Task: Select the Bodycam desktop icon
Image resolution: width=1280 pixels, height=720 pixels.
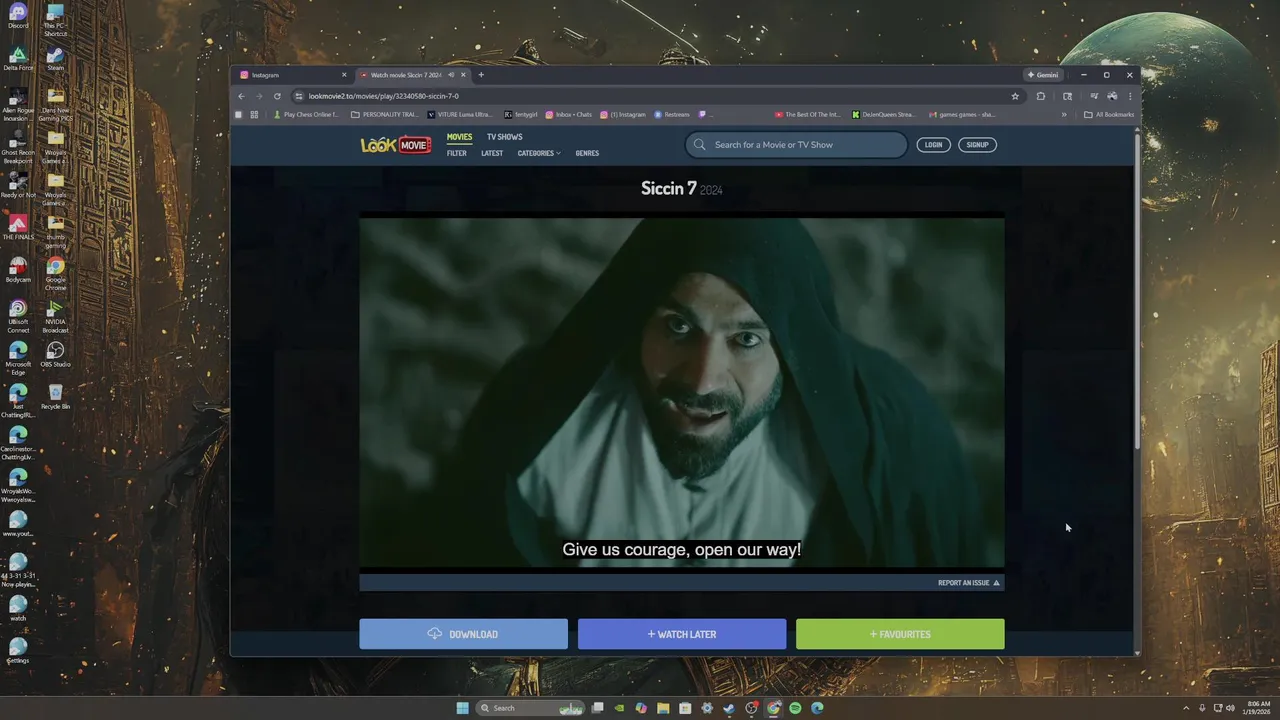Action: (18, 270)
